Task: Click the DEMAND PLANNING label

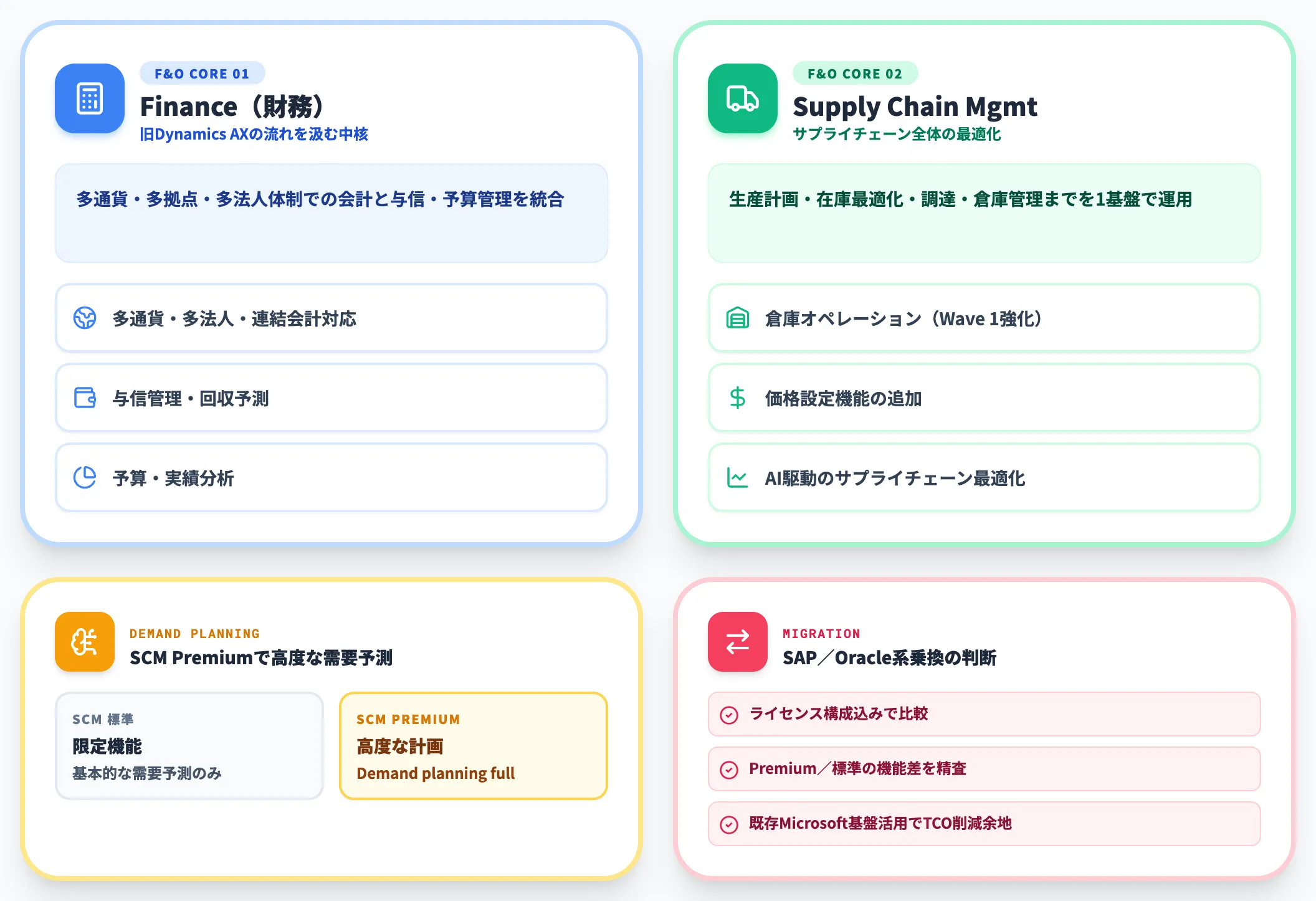Action: click(x=194, y=633)
